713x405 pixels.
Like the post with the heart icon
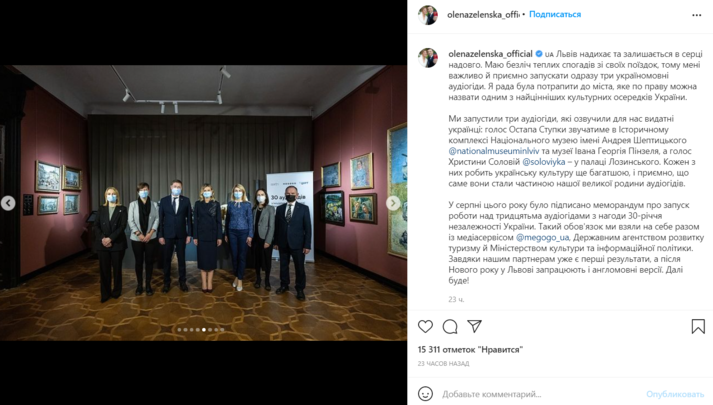(x=425, y=326)
